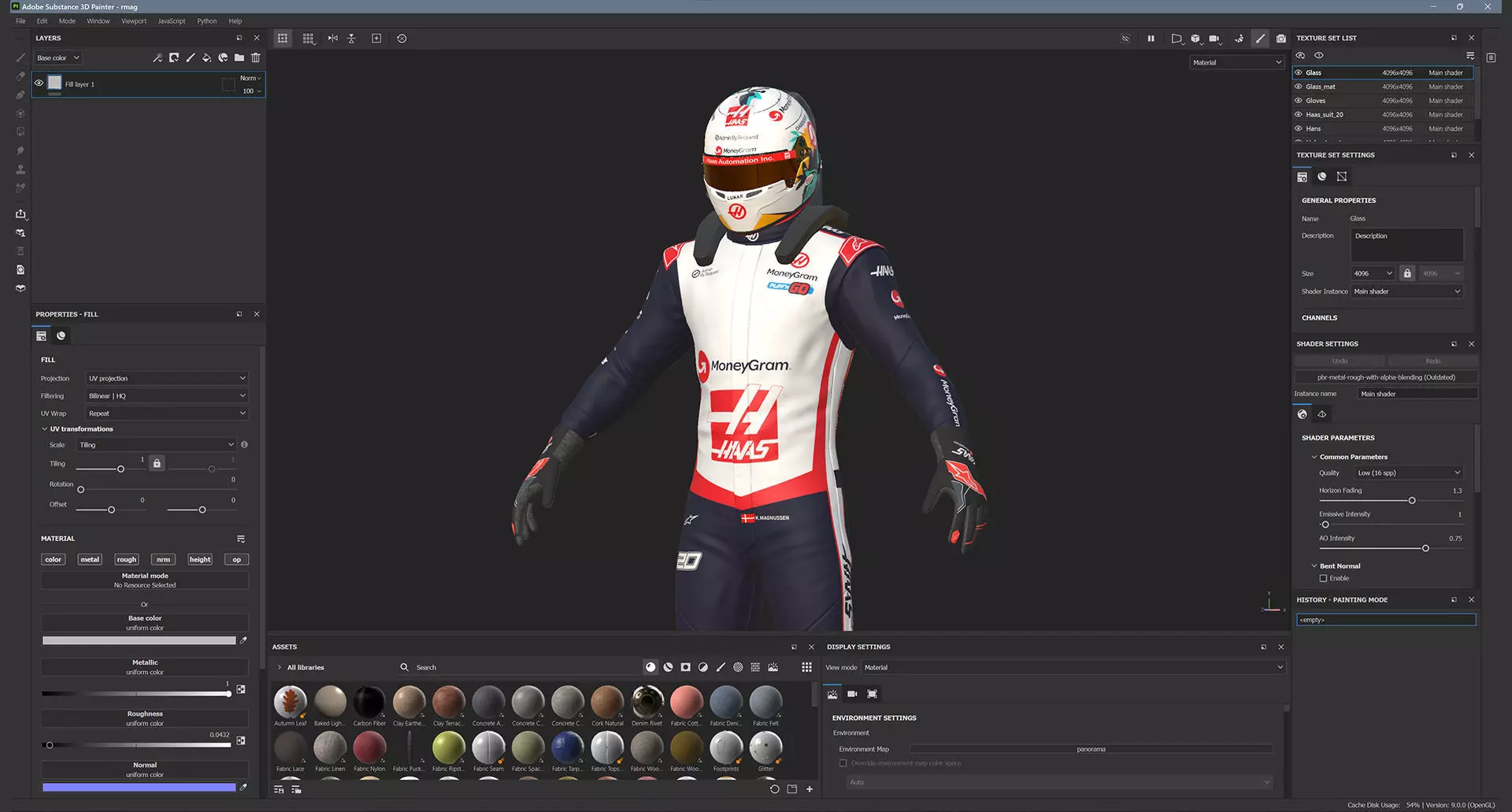Open the Quality Low (16 spp) dropdown

tap(1408, 473)
